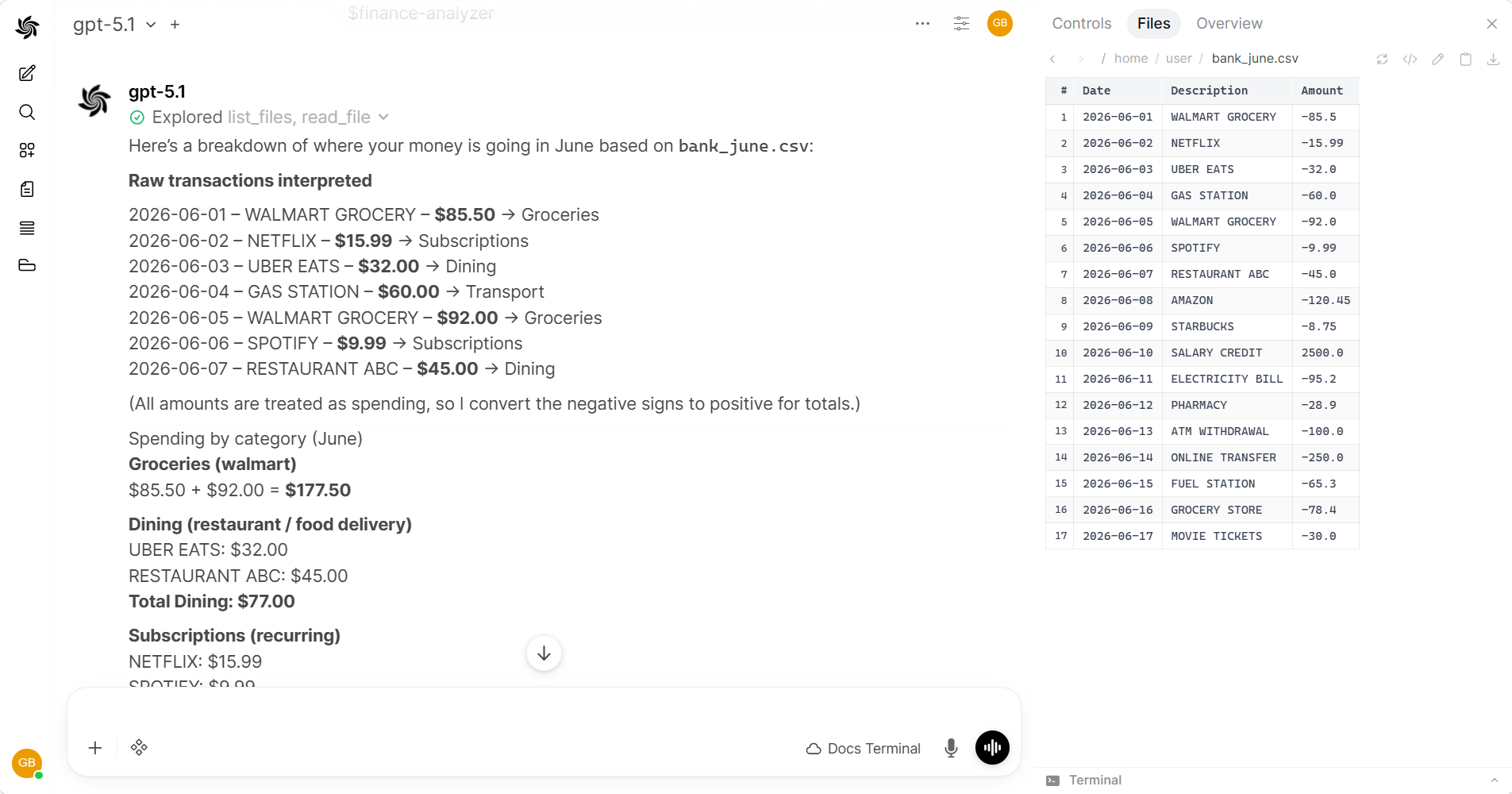This screenshot has height=794, width=1512.
Task: Download bank_june.csv
Action: click(1493, 59)
